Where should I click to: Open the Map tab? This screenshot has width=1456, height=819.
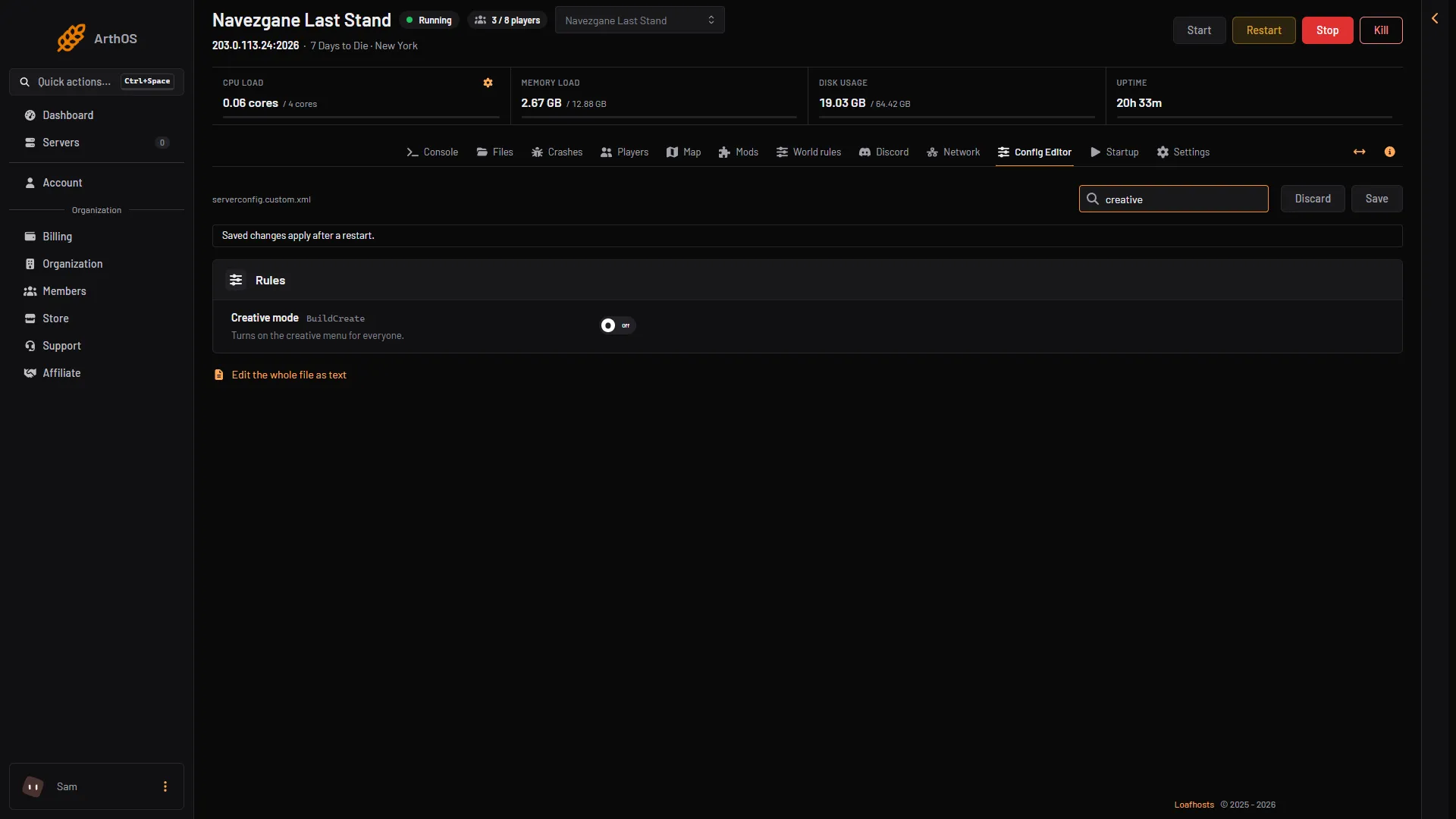(683, 152)
